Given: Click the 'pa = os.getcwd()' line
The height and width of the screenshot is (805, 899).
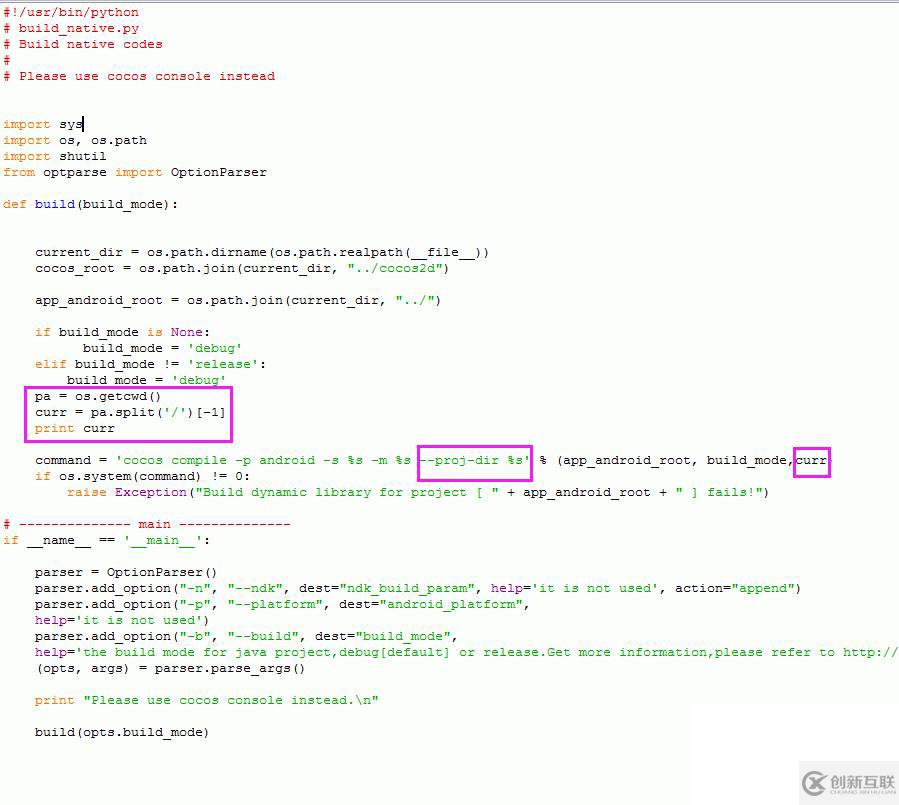Looking at the screenshot, I should pyautogui.click(x=98, y=397).
